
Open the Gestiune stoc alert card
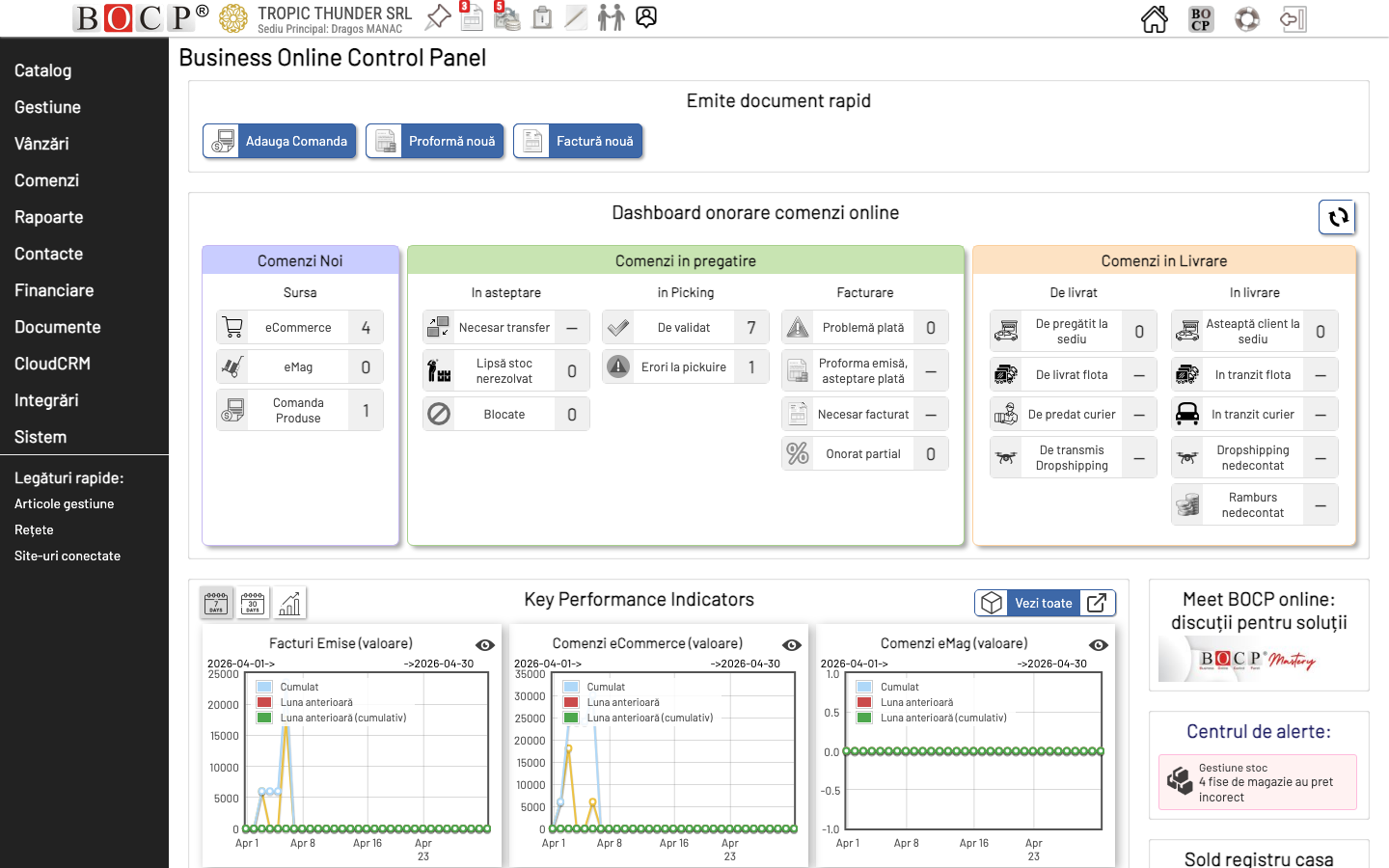pyautogui.click(x=1257, y=782)
